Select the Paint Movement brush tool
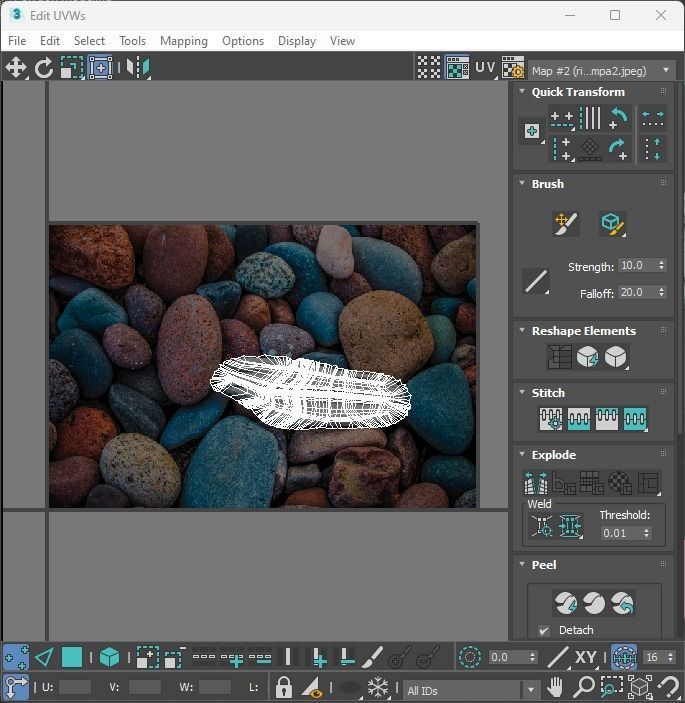Image resolution: width=685 pixels, height=703 pixels. pos(566,224)
